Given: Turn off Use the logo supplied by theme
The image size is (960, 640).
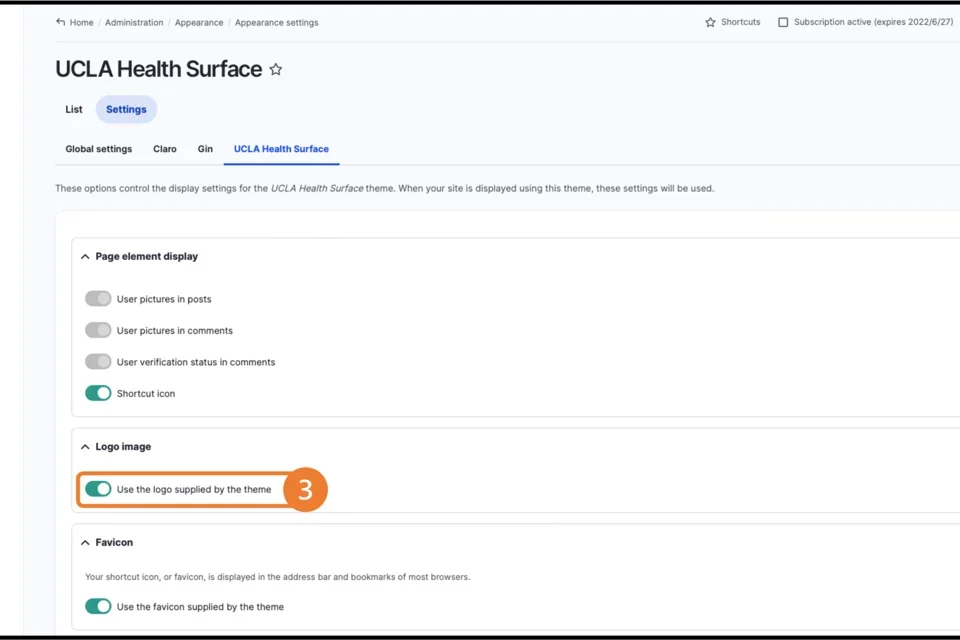Looking at the screenshot, I should (x=98, y=489).
